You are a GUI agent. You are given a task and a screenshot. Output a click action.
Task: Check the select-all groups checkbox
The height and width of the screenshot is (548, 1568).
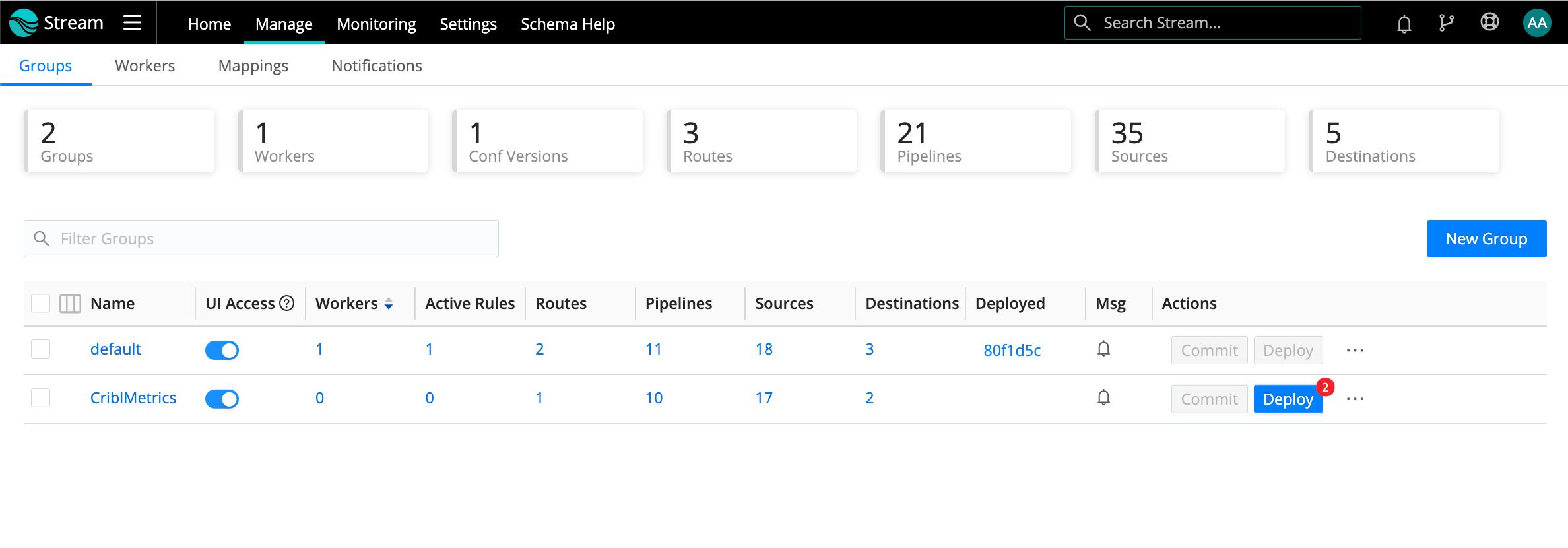point(41,304)
